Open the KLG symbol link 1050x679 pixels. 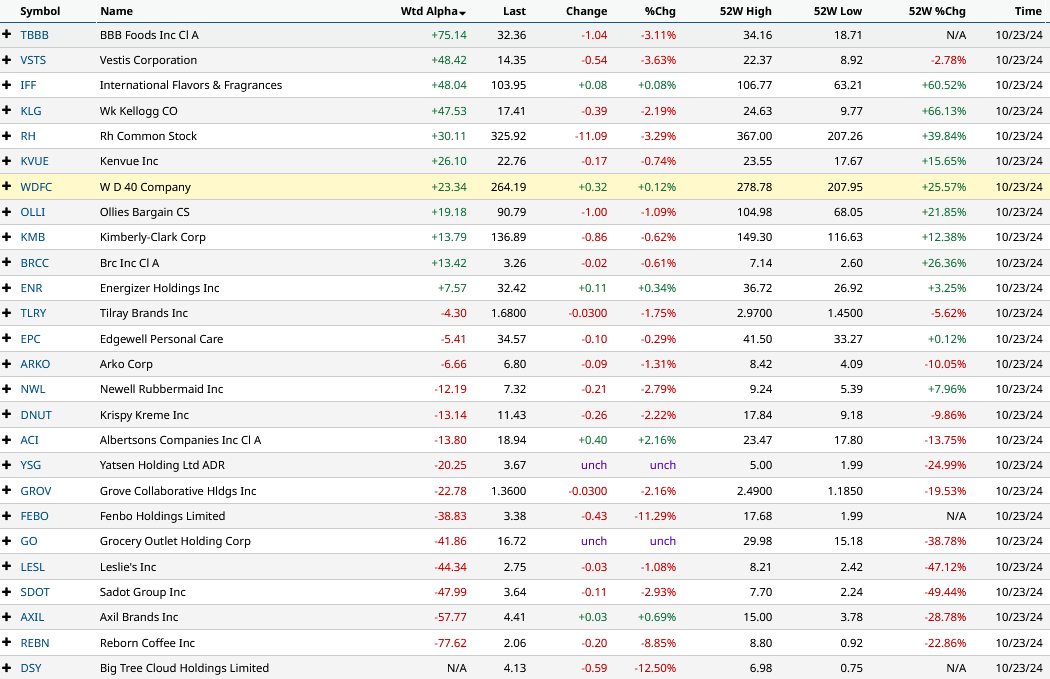pos(31,111)
